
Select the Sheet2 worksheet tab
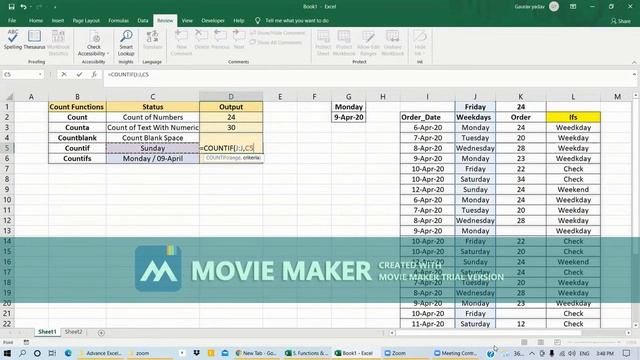pos(73,332)
